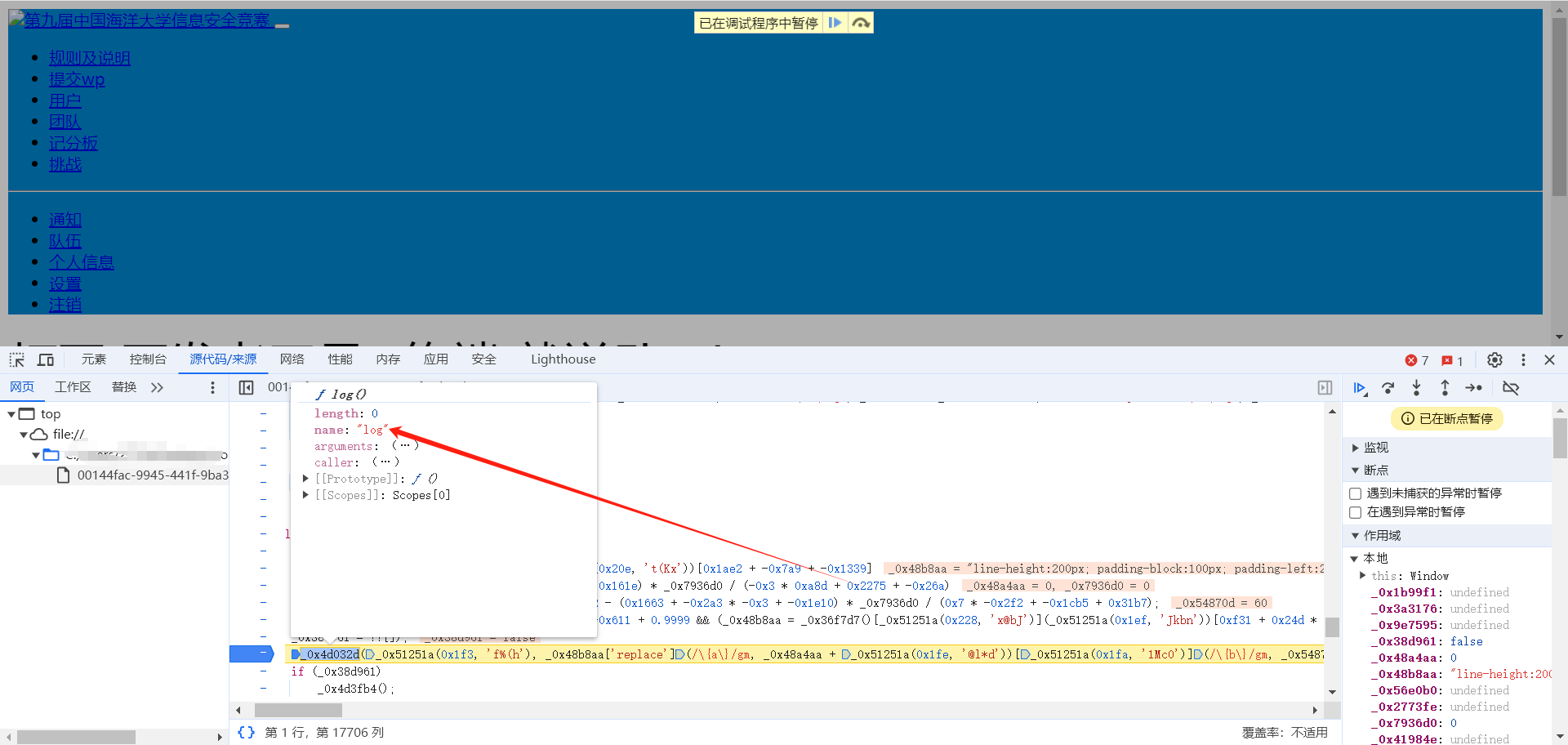1568x745 pixels.
Task: Enable pause on uncaught exceptions
Action: coord(1355,493)
